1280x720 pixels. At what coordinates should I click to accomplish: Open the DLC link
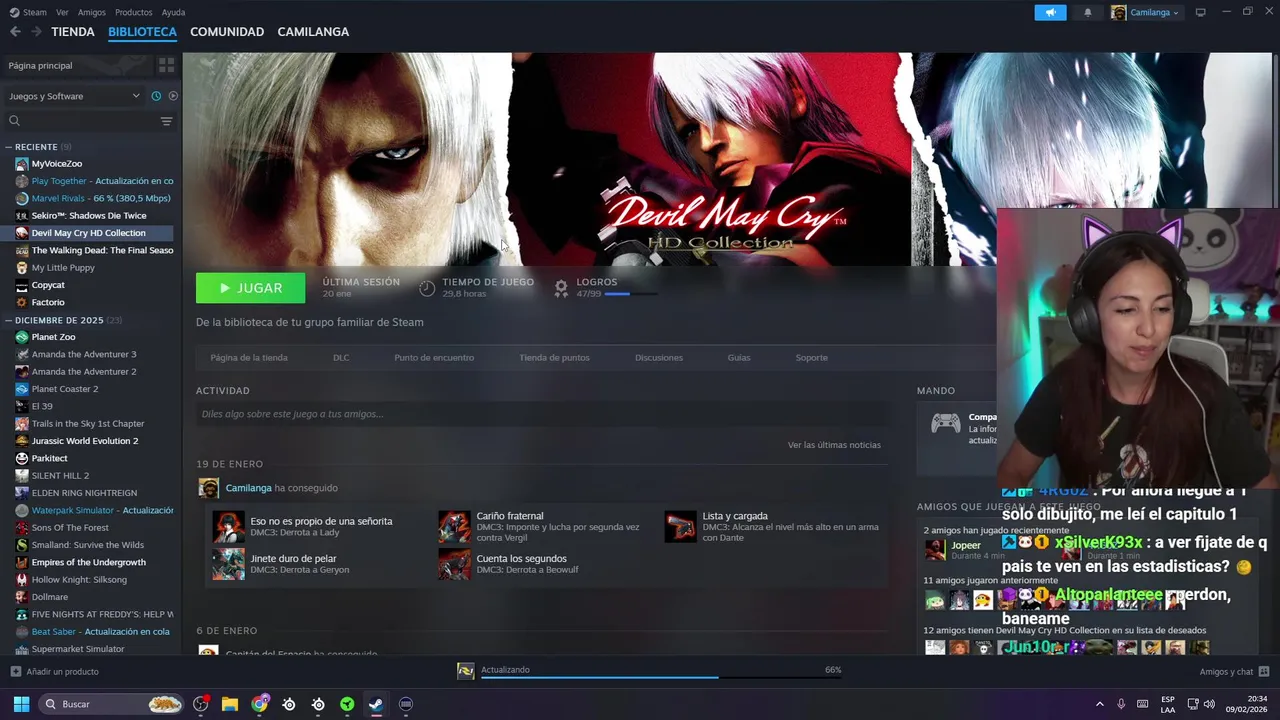(x=341, y=357)
